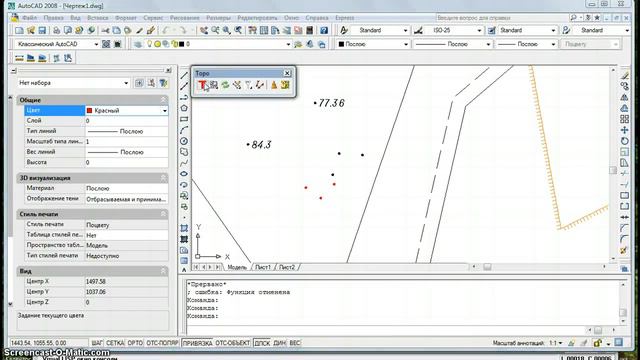The image size is (640, 360).
Task: Toggle ВЕС lineweight display
Action: coord(295,343)
